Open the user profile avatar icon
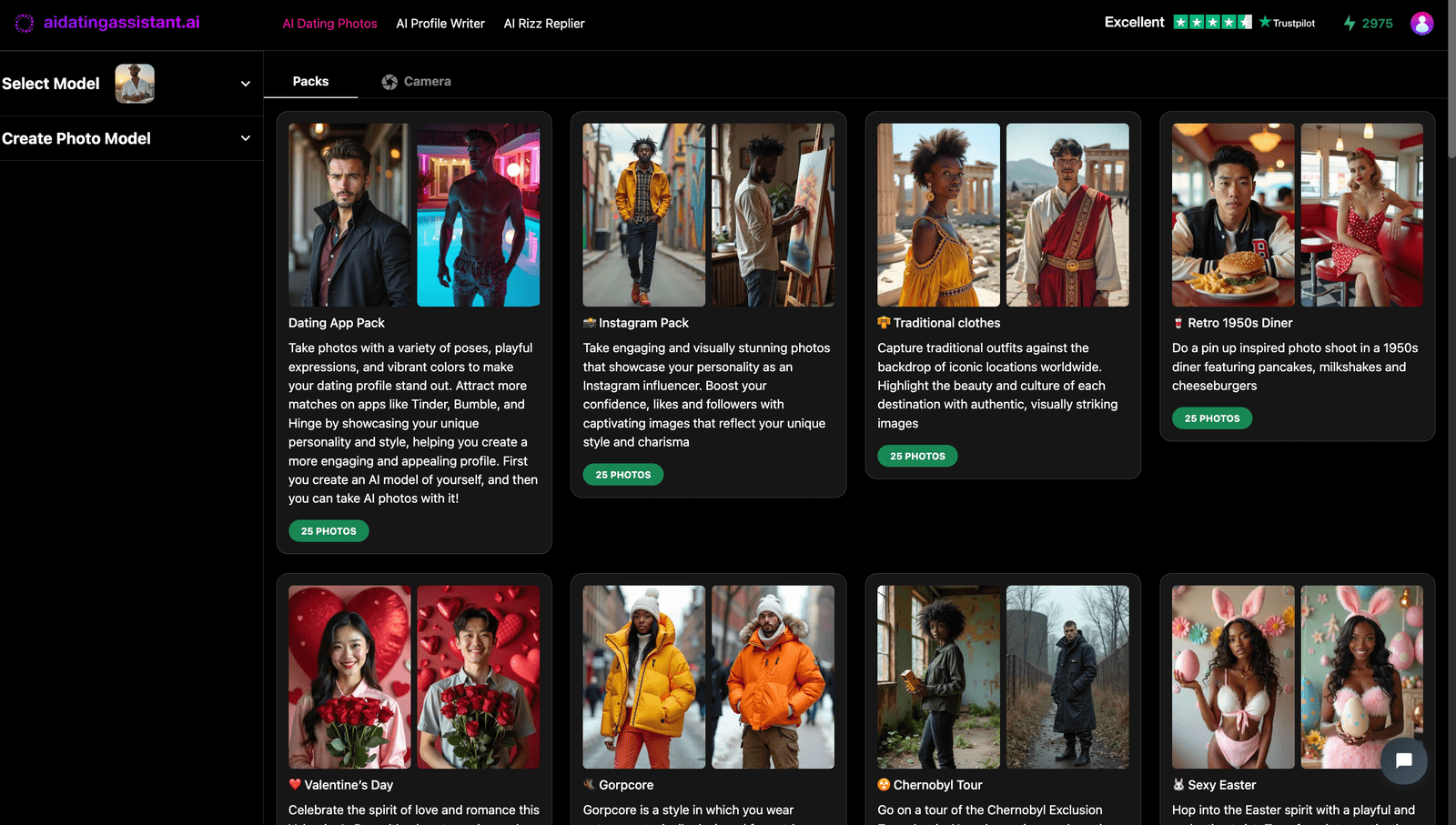The width and height of the screenshot is (1456, 825). pos(1421,23)
